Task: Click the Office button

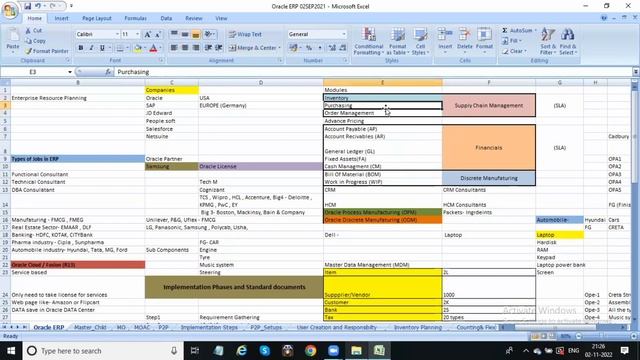Action: (x=10, y=10)
